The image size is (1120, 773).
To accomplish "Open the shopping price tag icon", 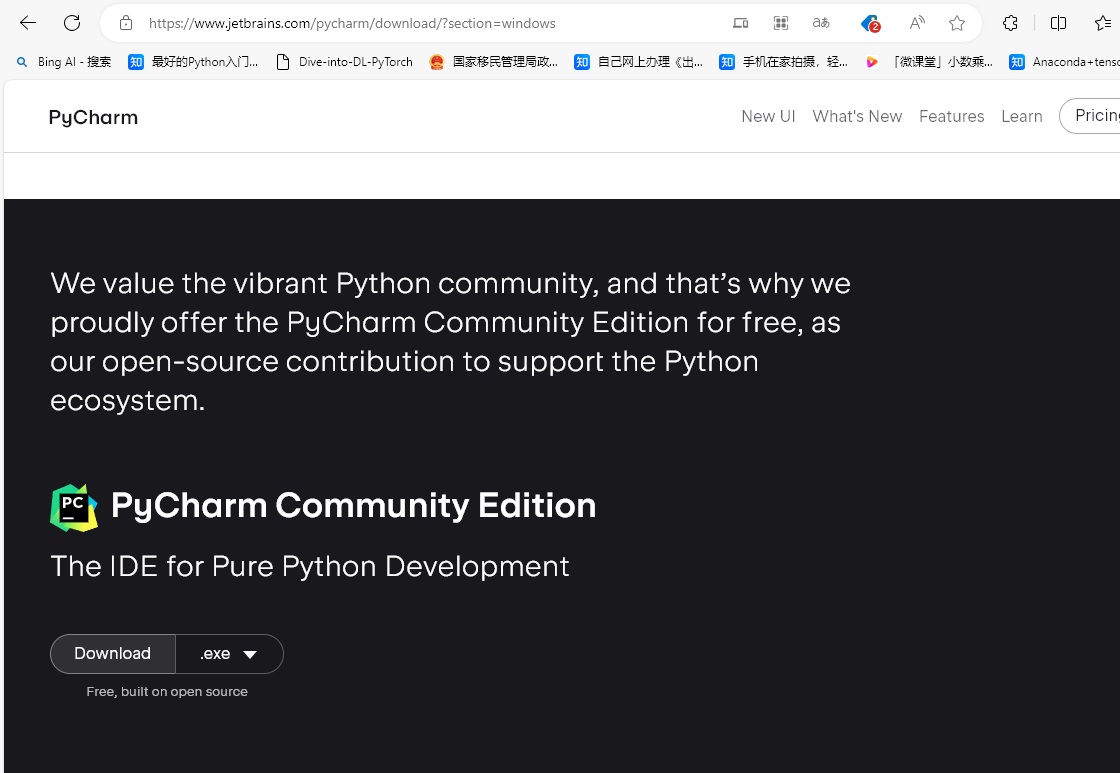I will (x=869, y=23).
